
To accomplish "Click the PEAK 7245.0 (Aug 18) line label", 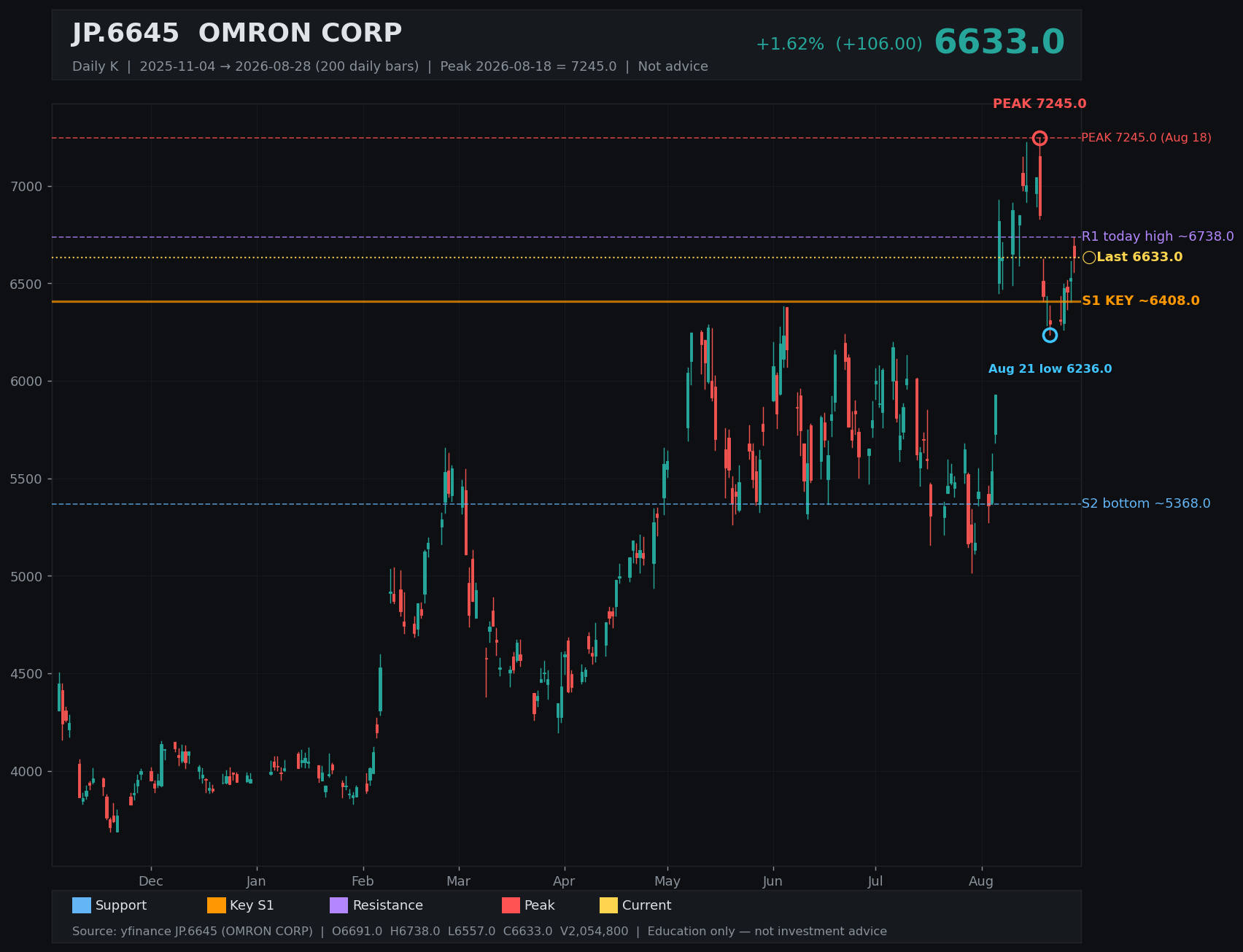I will pyautogui.click(x=1146, y=138).
